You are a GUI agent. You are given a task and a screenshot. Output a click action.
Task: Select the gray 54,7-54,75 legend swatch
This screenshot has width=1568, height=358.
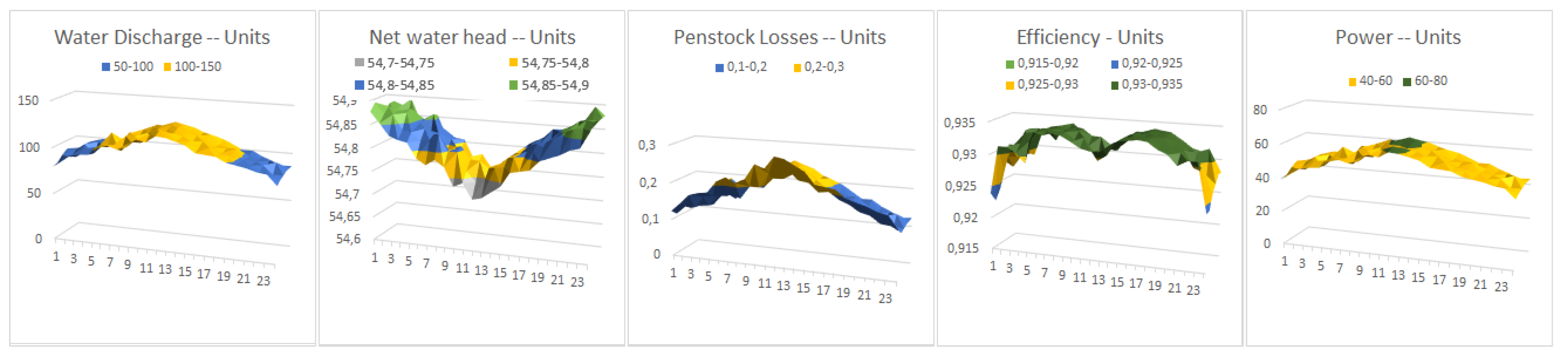click(360, 63)
